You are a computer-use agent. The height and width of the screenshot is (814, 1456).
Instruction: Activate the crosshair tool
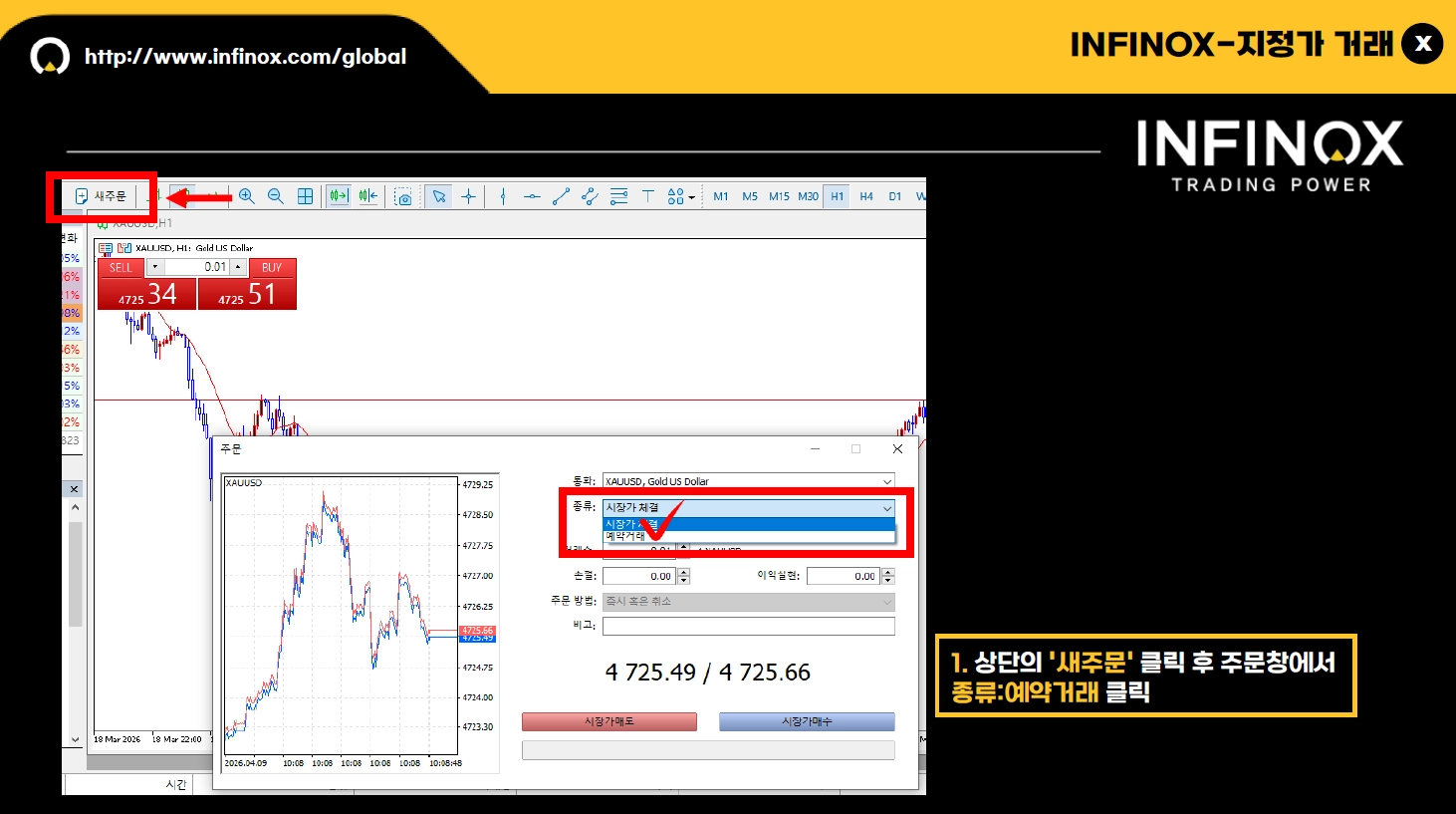(x=468, y=196)
